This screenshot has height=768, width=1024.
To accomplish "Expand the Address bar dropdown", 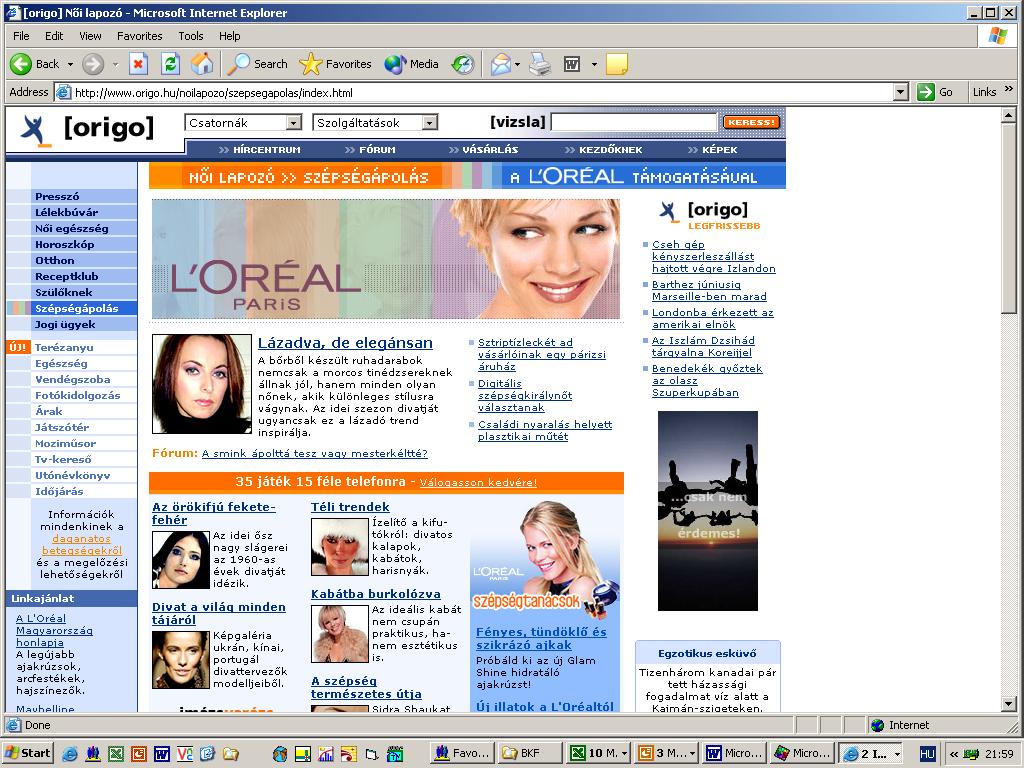I will 901,92.
